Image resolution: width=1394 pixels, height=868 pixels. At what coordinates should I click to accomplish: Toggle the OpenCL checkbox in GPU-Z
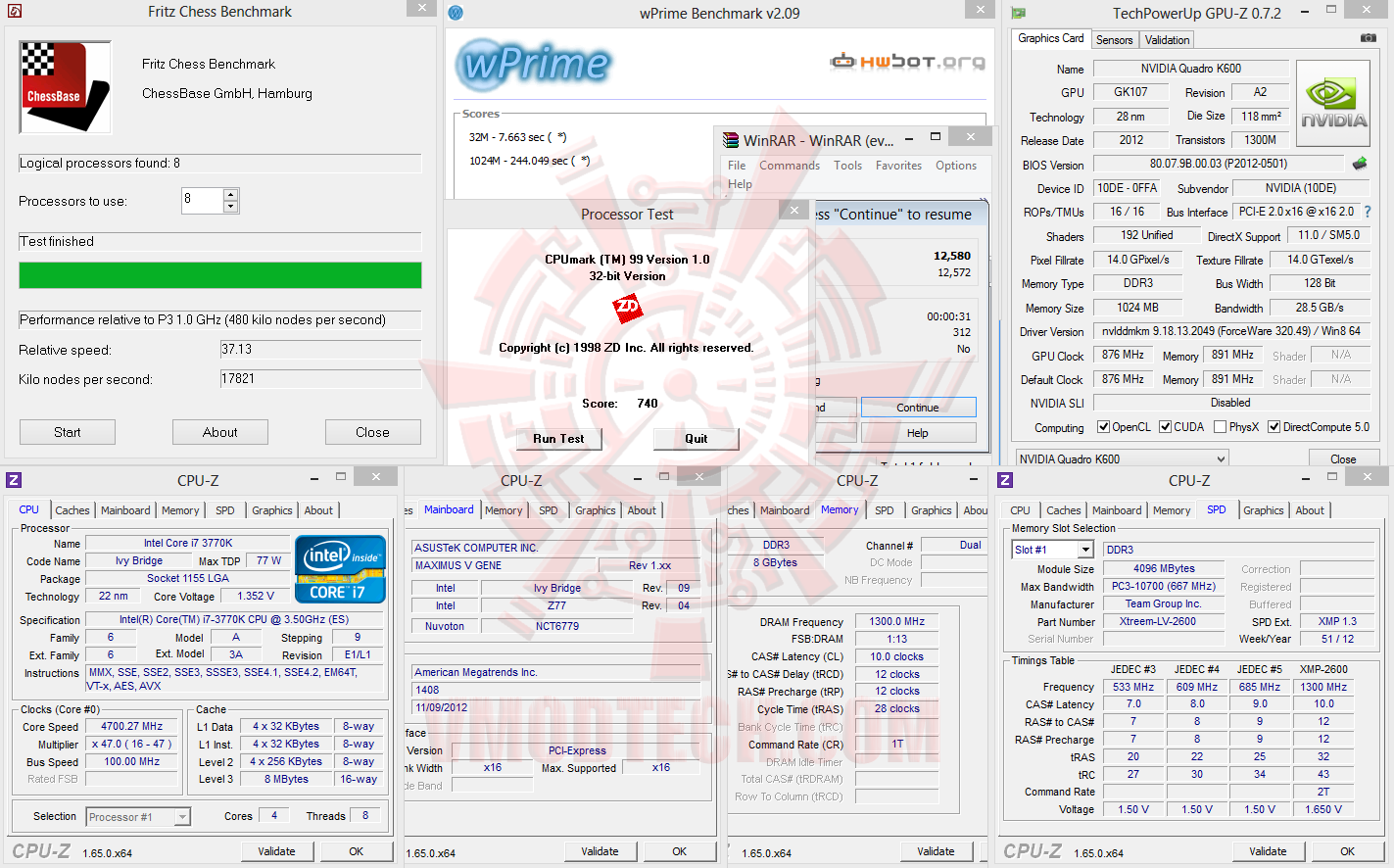pos(1103,427)
